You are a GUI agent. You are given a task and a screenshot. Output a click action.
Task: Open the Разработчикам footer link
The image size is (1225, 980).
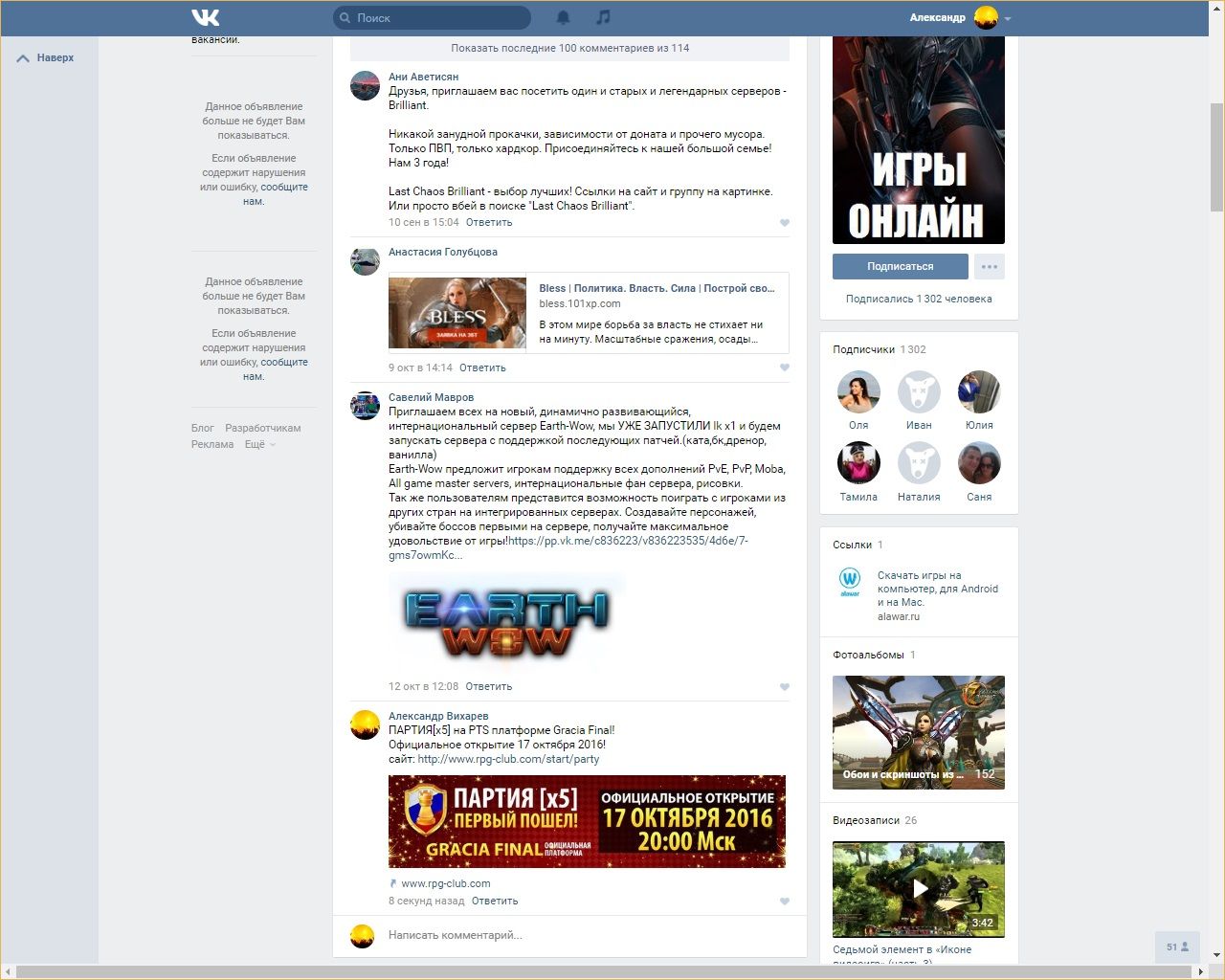click(x=263, y=428)
